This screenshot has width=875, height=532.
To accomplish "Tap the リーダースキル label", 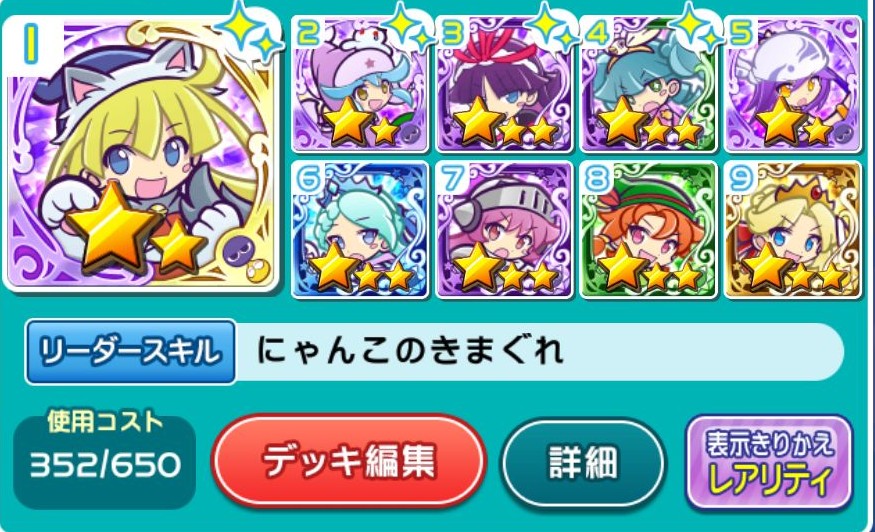I will tap(131, 352).
